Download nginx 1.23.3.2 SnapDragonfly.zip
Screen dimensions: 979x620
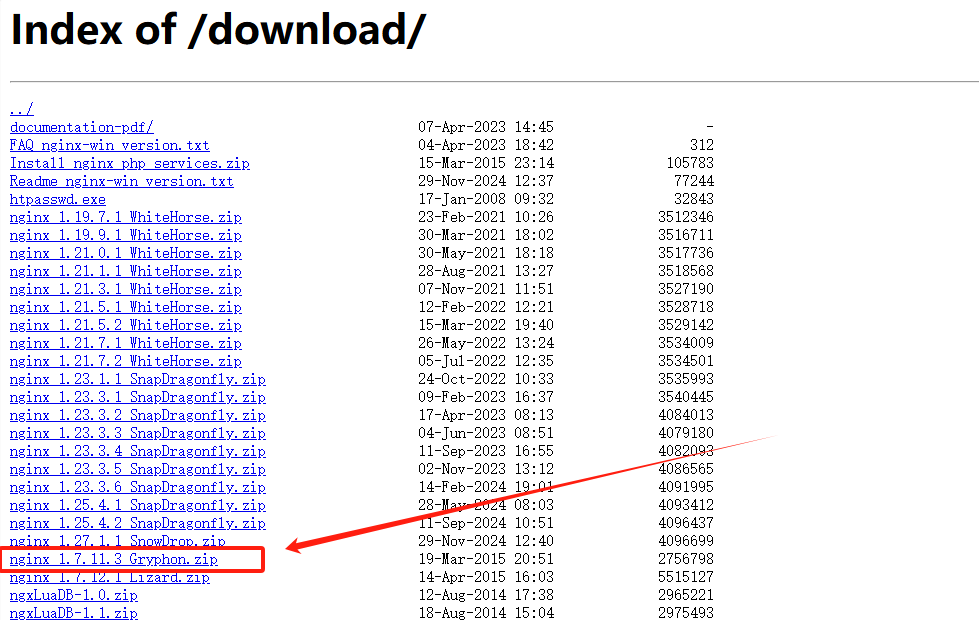[138, 416]
